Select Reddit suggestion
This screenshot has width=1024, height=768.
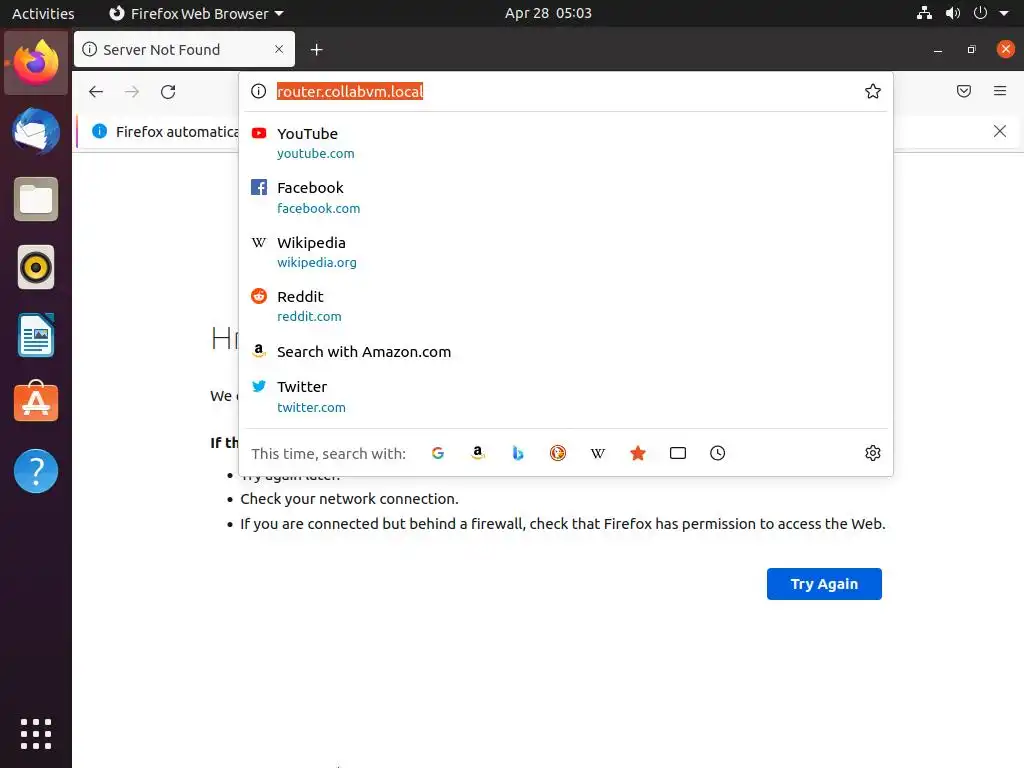coord(566,306)
